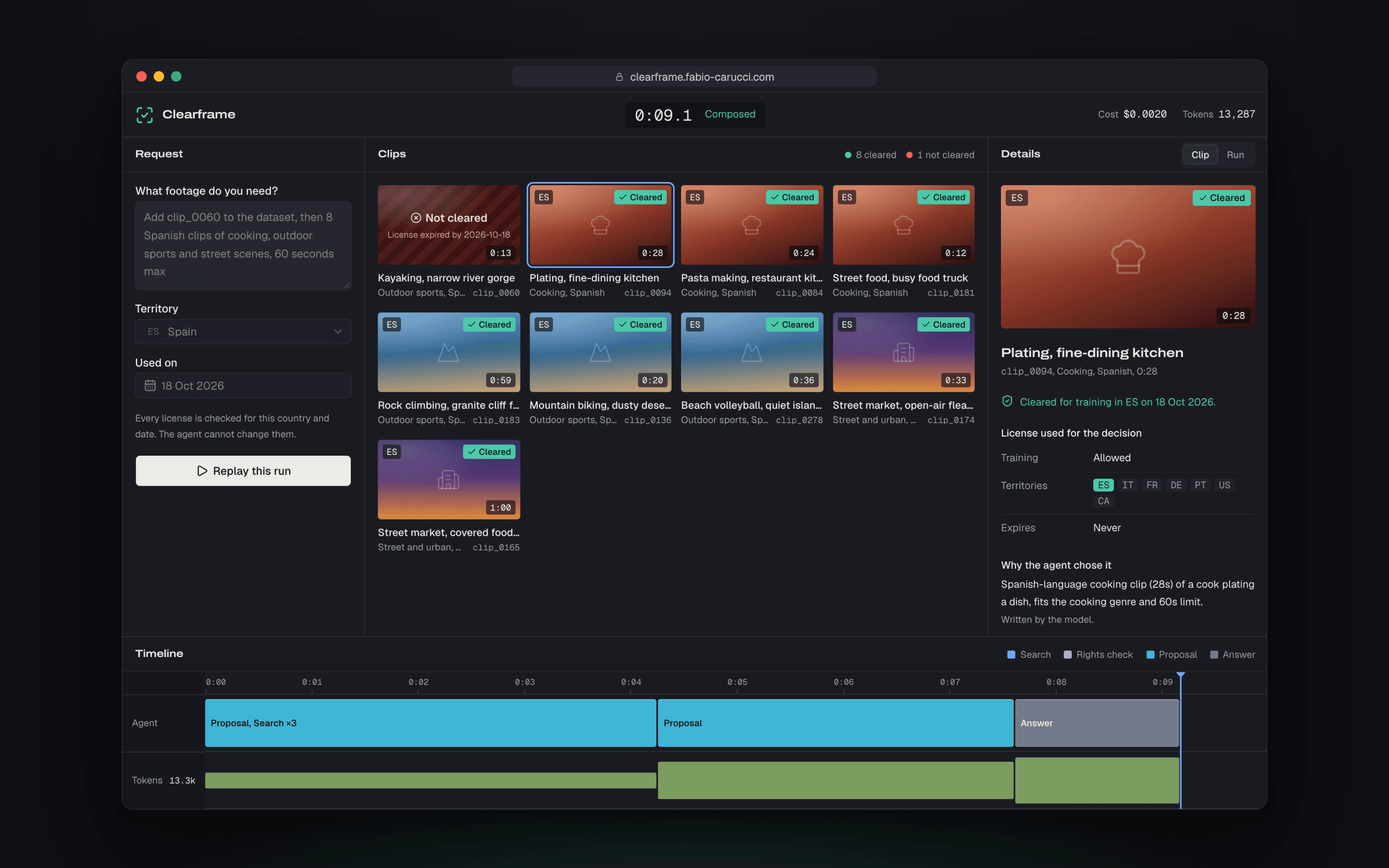The width and height of the screenshot is (1389, 868).
Task: Click the Proposal, Search ×3 timeline block
Action: coord(431,723)
